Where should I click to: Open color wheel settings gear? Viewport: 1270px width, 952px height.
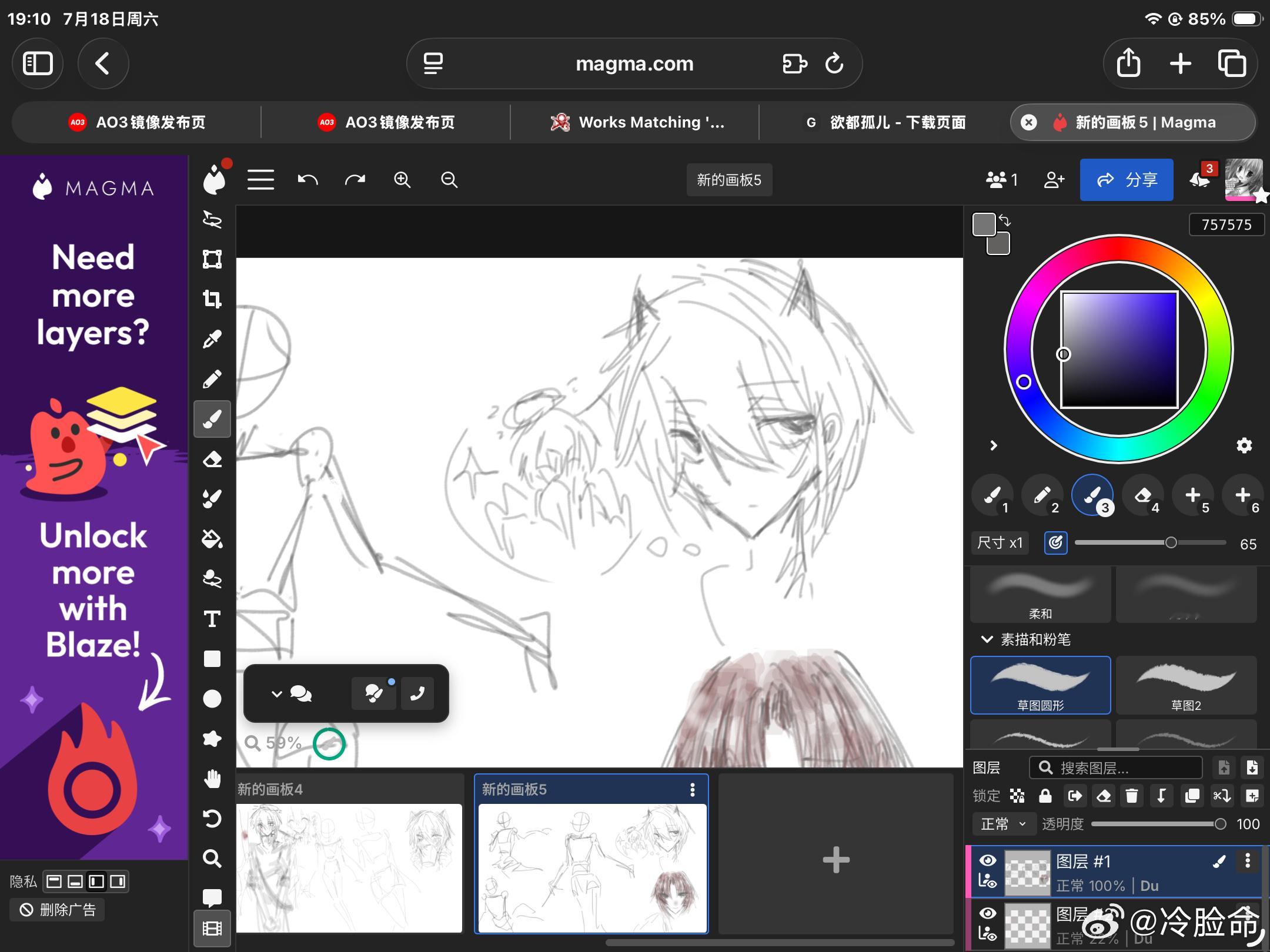click(x=1244, y=445)
